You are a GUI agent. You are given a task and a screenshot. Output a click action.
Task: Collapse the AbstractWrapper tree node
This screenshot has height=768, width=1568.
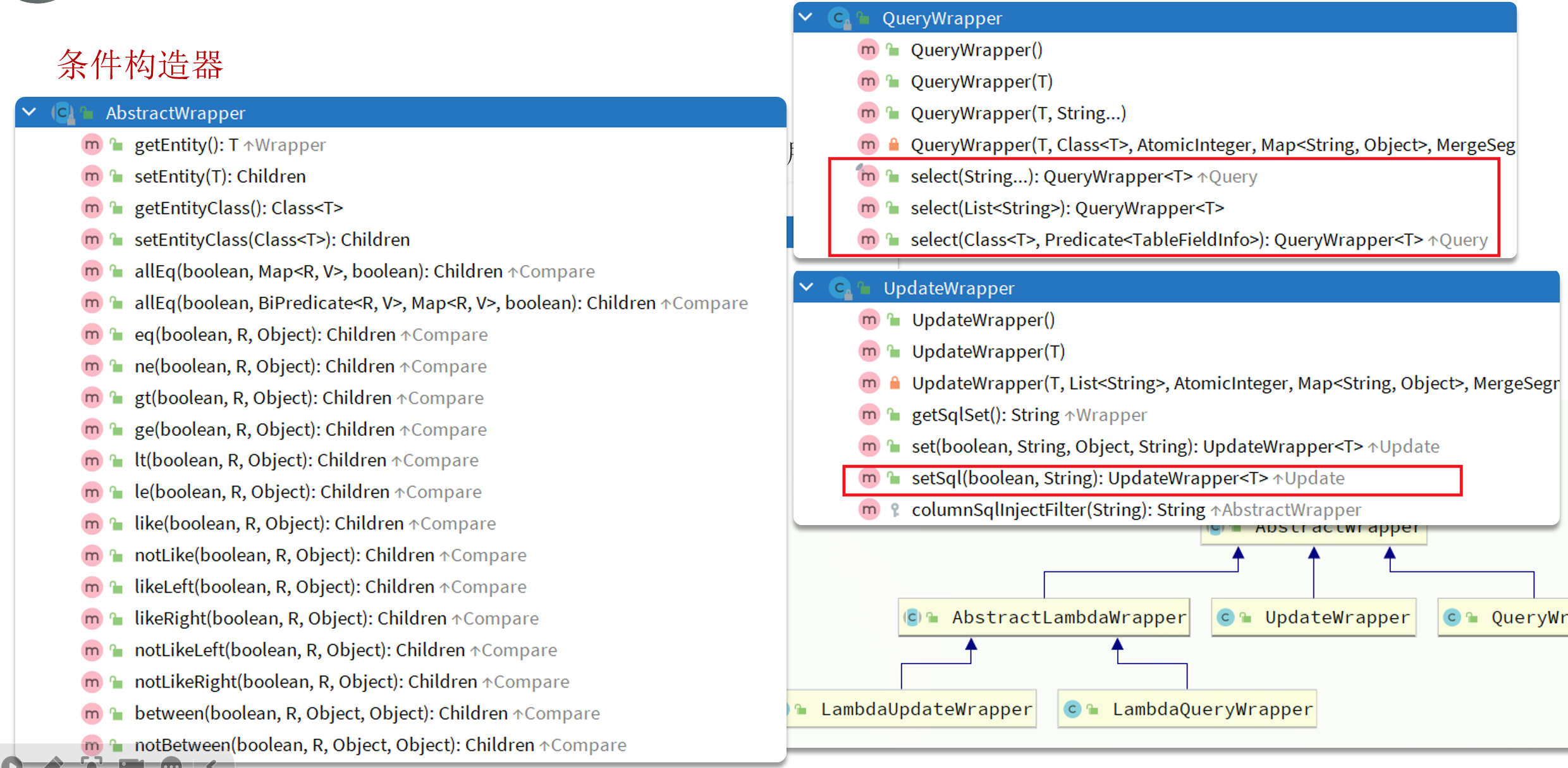point(29,113)
